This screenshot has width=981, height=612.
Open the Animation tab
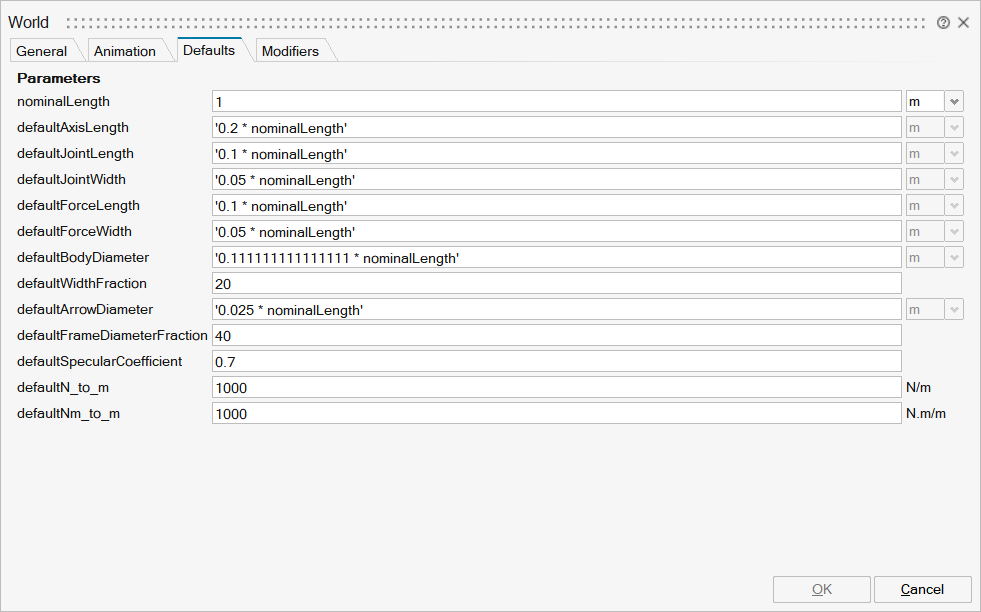pyautogui.click(x=125, y=51)
